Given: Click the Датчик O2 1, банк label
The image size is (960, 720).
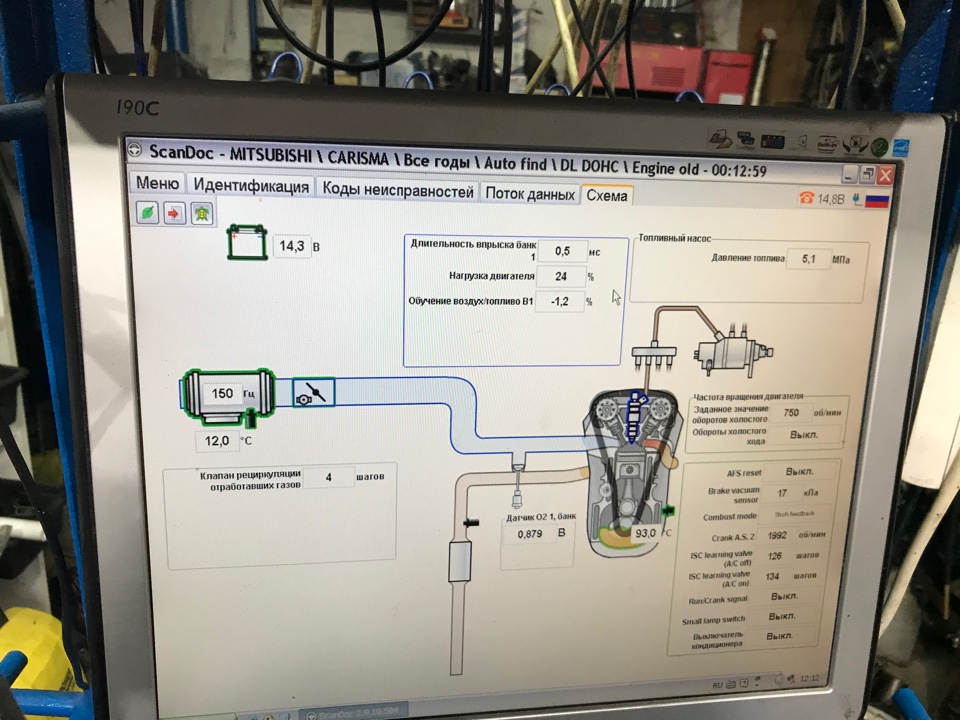Looking at the screenshot, I should point(541,518).
